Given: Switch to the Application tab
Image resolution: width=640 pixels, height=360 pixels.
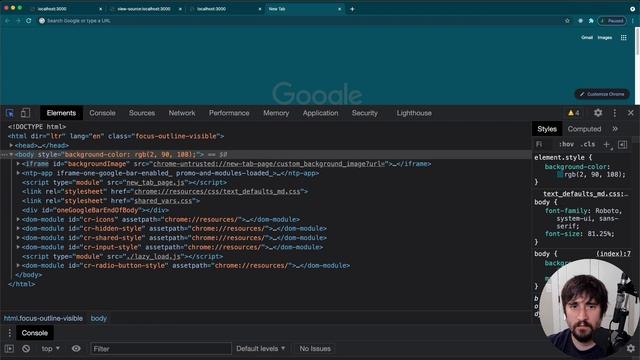Looking at the screenshot, I should [320, 113].
